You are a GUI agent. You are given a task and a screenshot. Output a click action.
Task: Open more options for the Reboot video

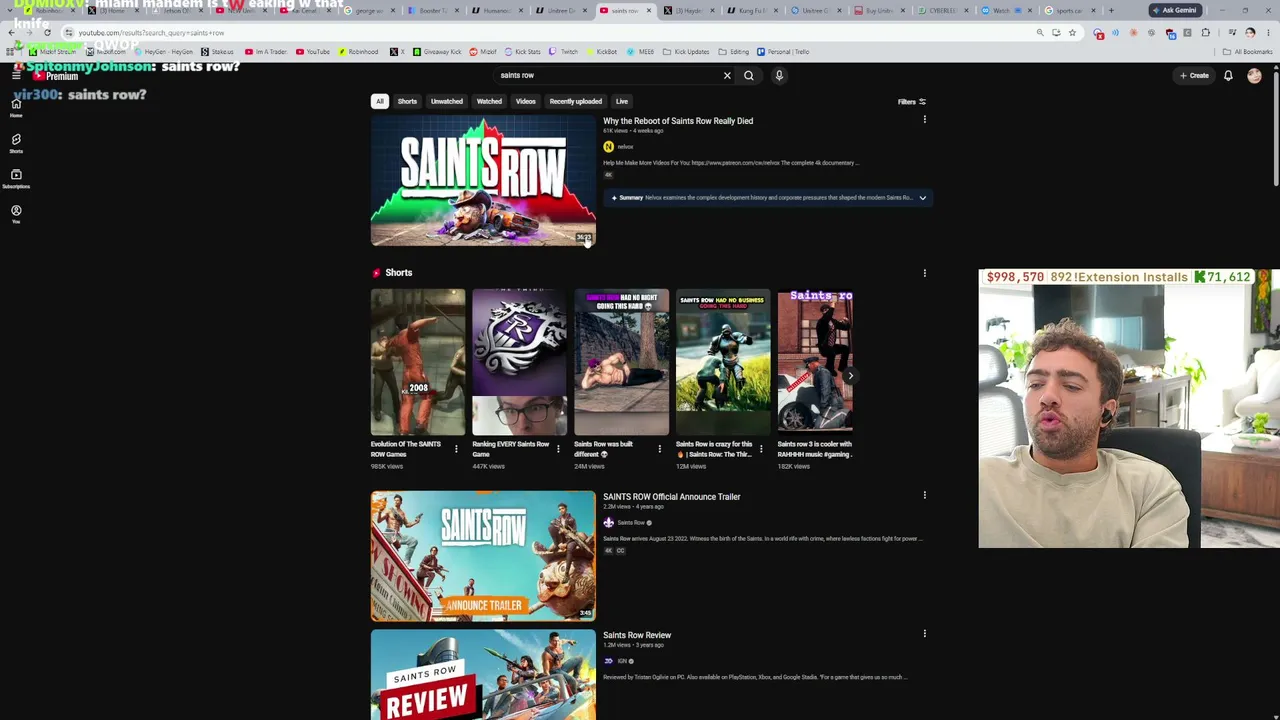pos(924,120)
